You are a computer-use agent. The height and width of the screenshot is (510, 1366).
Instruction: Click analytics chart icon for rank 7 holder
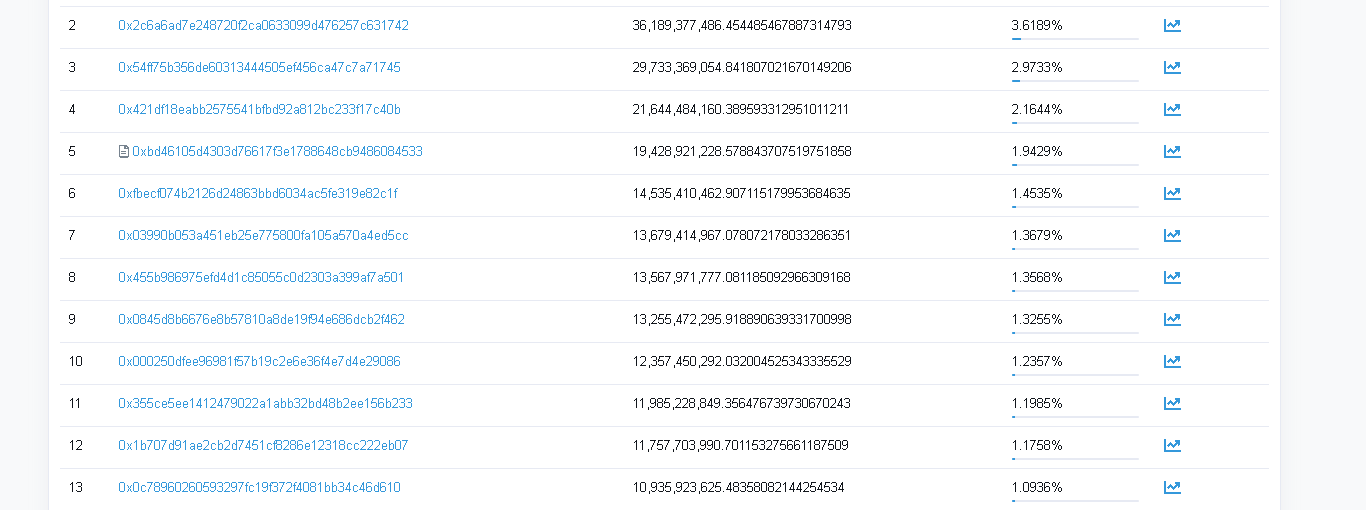point(1172,236)
